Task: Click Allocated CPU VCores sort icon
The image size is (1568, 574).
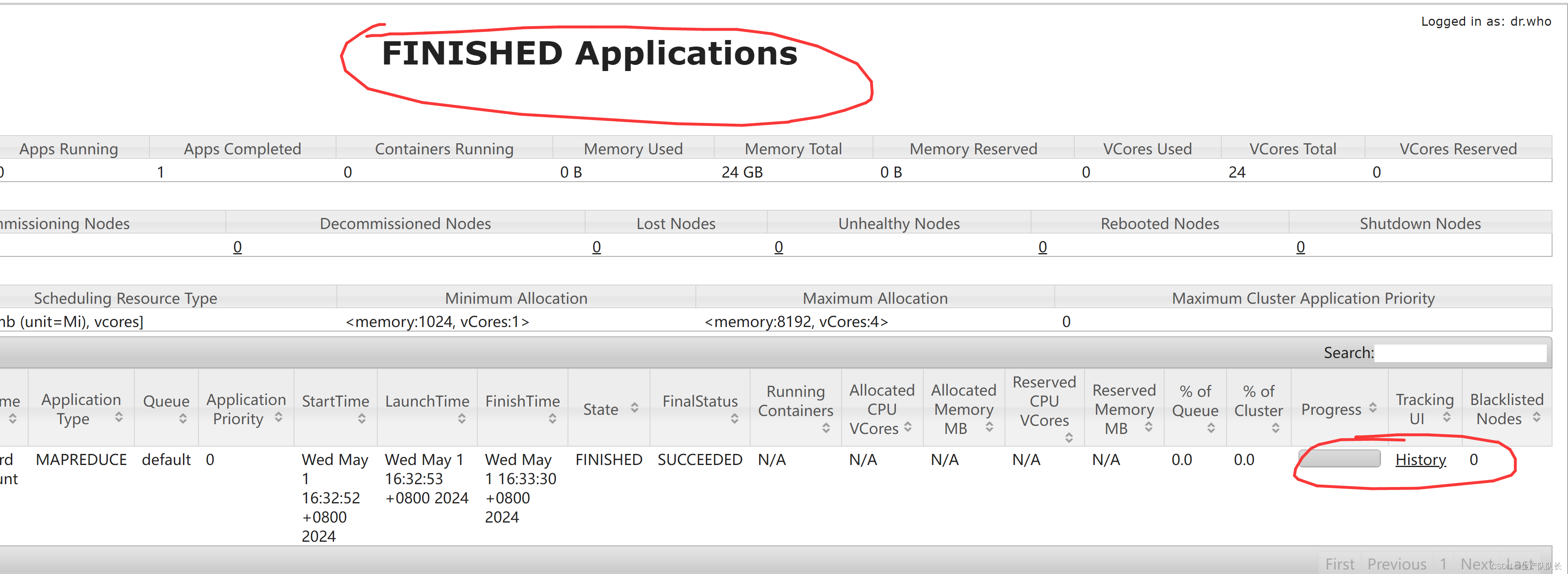Action: pos(908,427)
